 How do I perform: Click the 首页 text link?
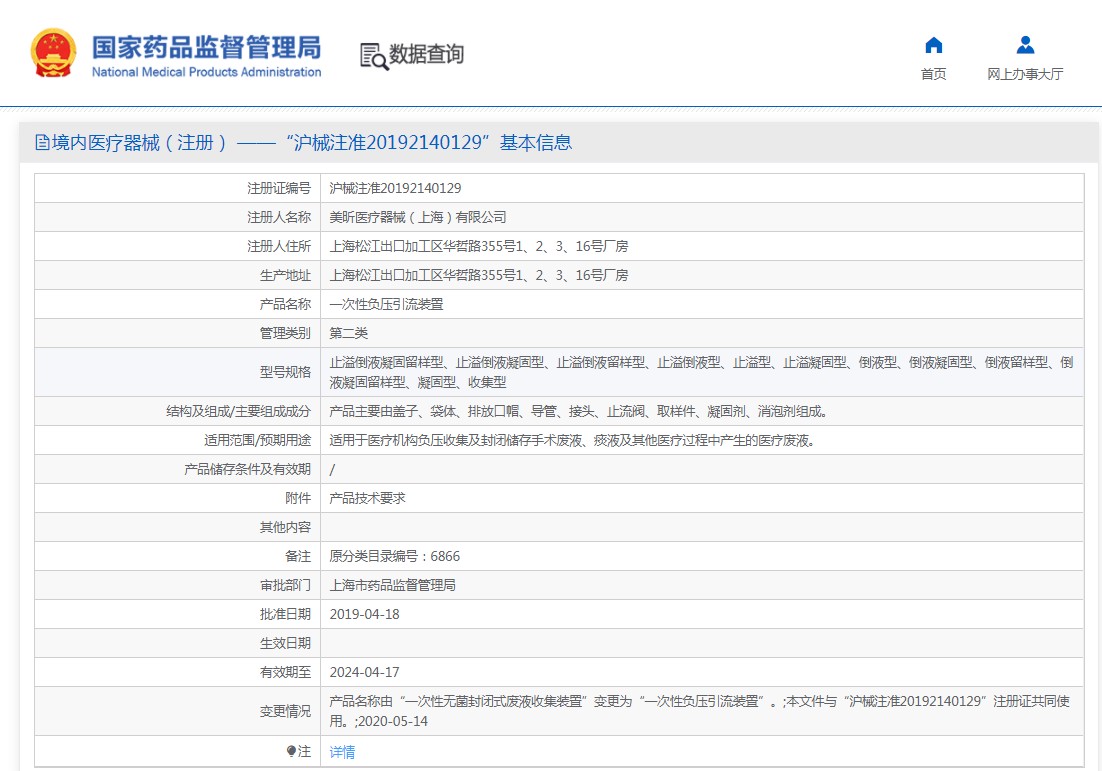(933, 74)
